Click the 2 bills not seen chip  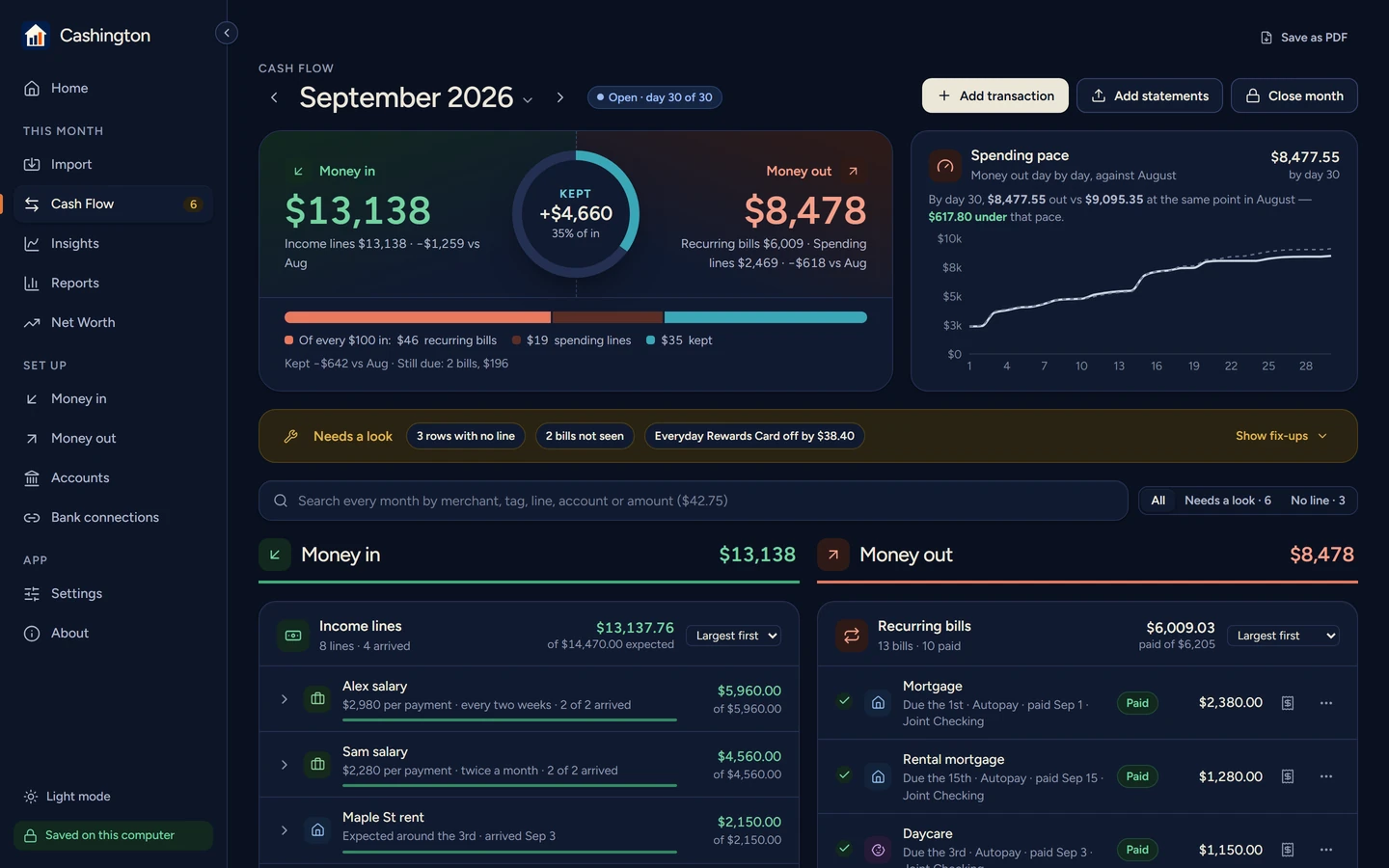click(585, 436)
